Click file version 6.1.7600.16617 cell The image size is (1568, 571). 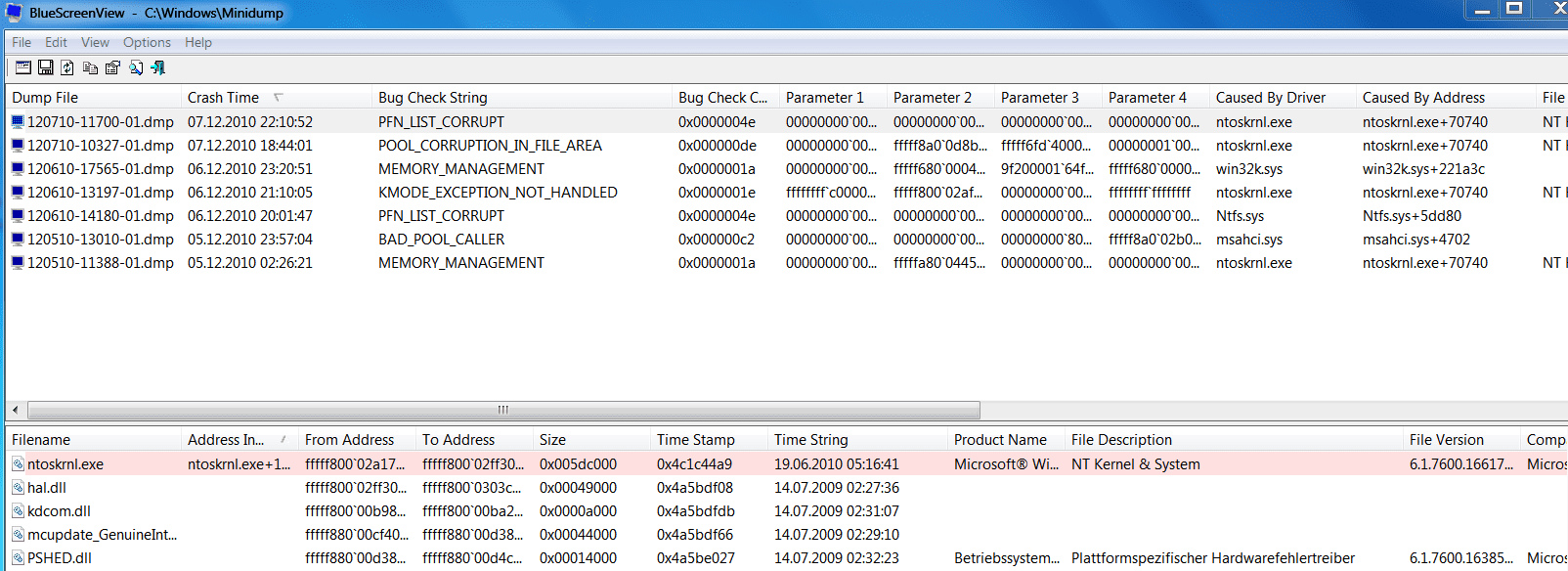(x=1461, y=464)
